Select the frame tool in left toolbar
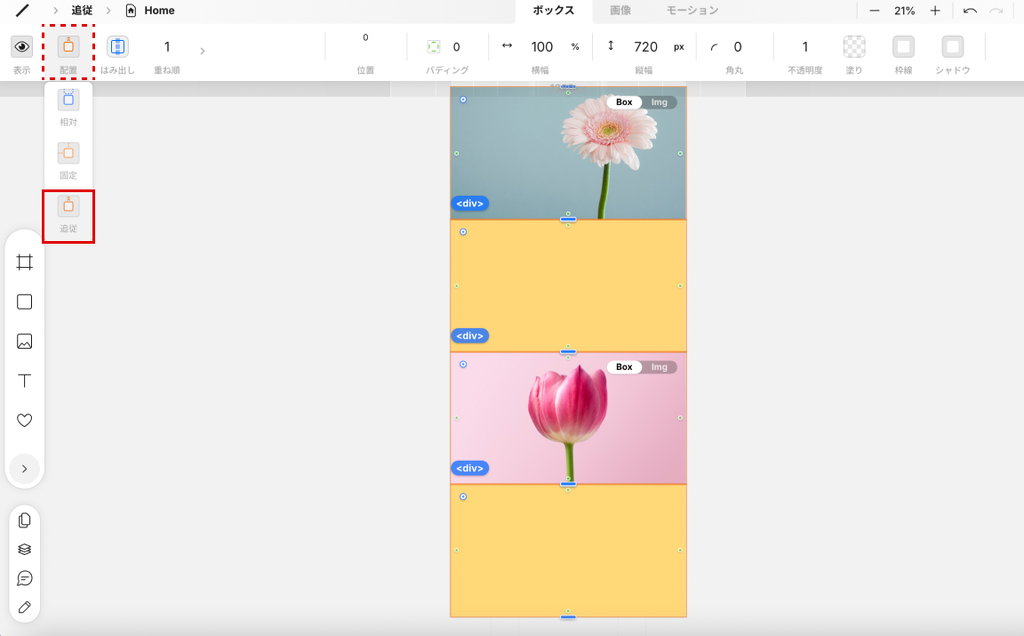 pyautogui.click(x=24, y=262)
